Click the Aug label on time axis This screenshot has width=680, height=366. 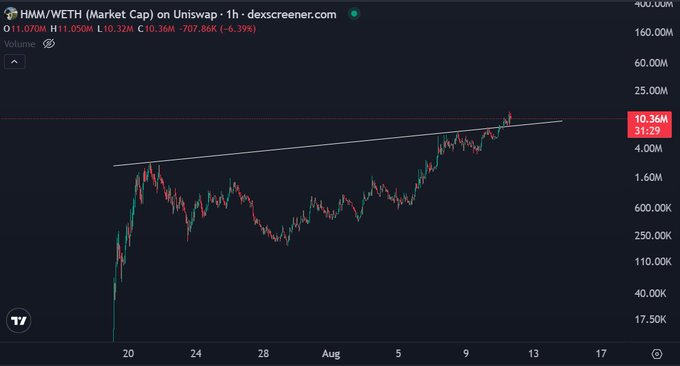click(x=331, y=354)
